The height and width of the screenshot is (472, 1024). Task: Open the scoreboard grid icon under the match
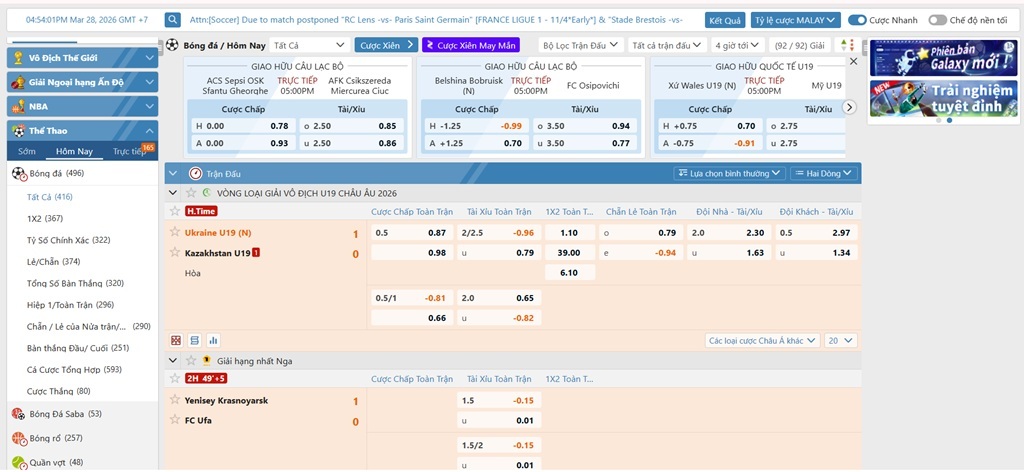click(176, 341)
